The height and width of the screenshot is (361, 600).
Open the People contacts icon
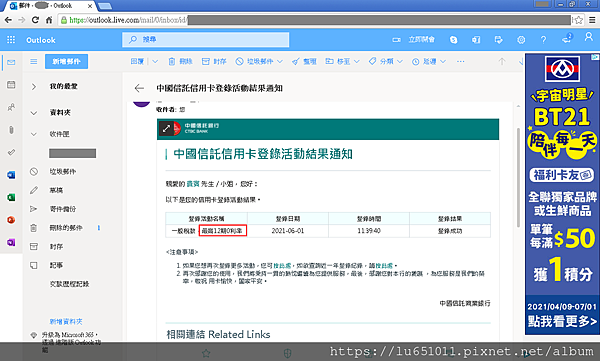(x=11, y=107)
